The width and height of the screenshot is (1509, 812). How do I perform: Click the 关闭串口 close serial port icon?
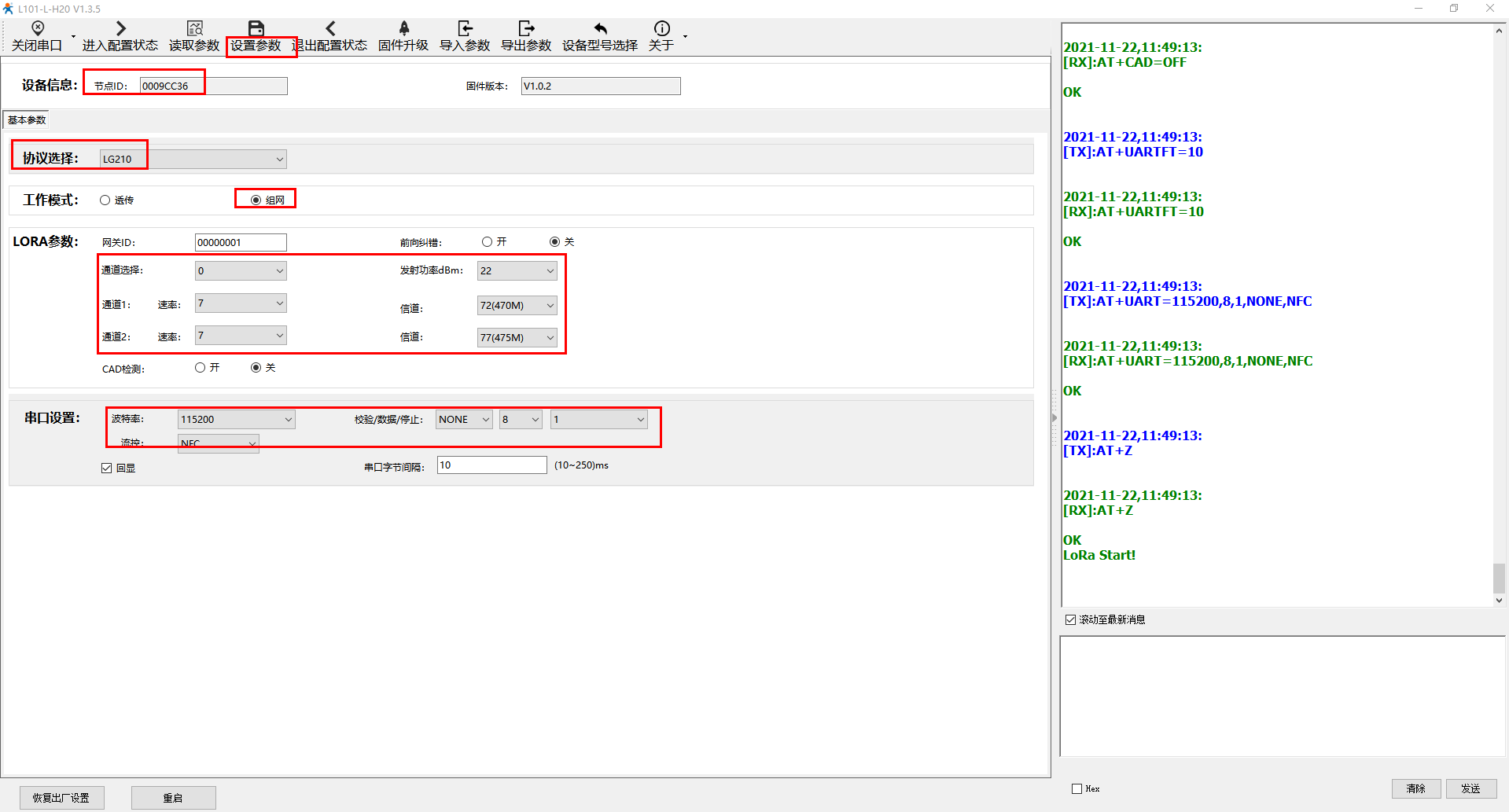coord(37,29)
